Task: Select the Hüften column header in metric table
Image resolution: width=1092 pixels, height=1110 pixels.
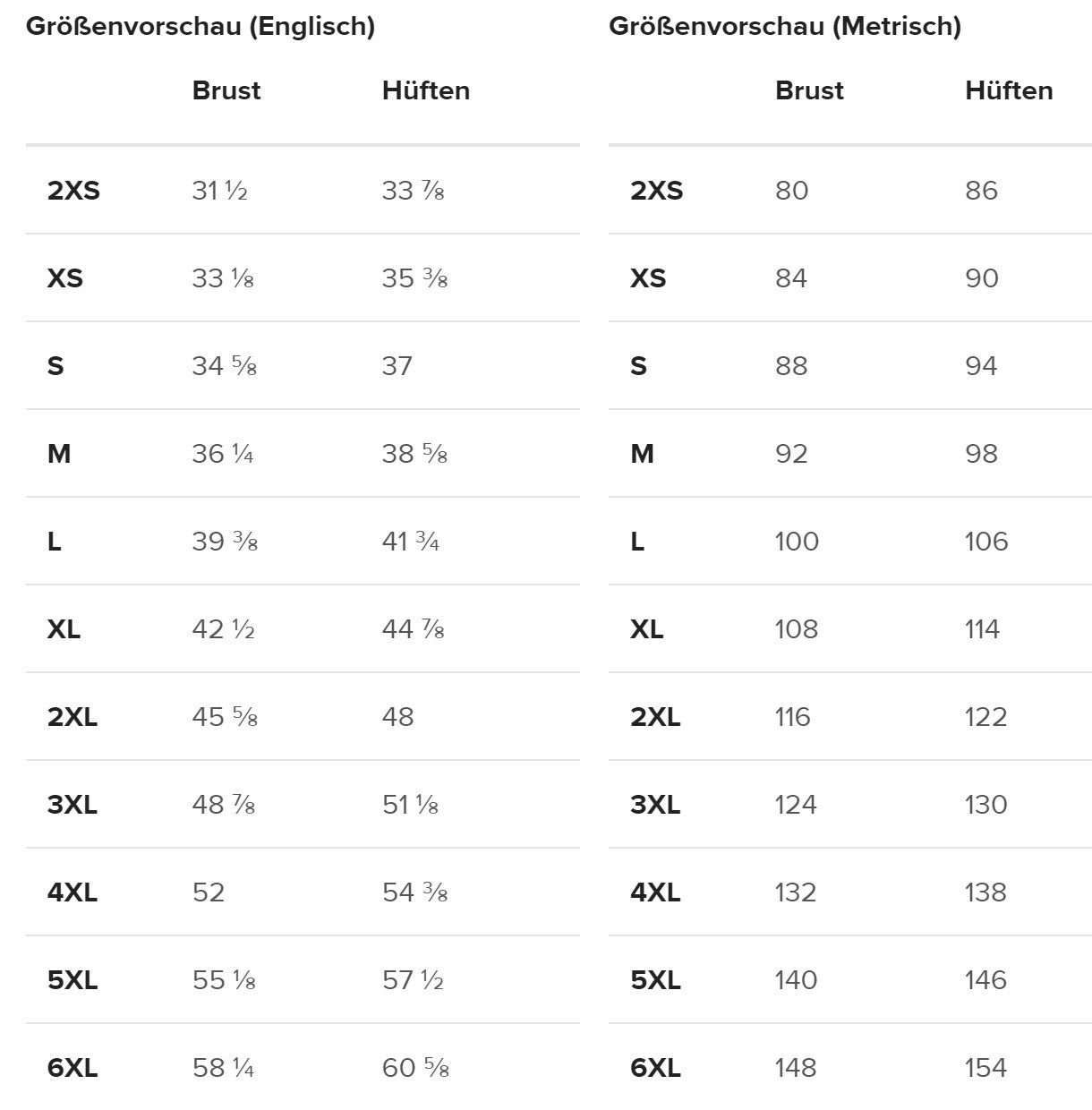Action: point(1009,90)
